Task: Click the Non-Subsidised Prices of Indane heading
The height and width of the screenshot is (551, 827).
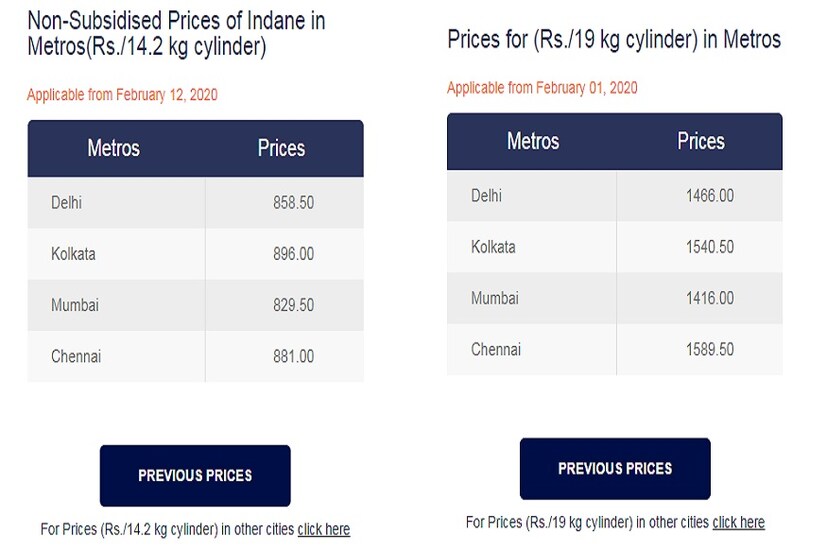Action: click(175, 33)
